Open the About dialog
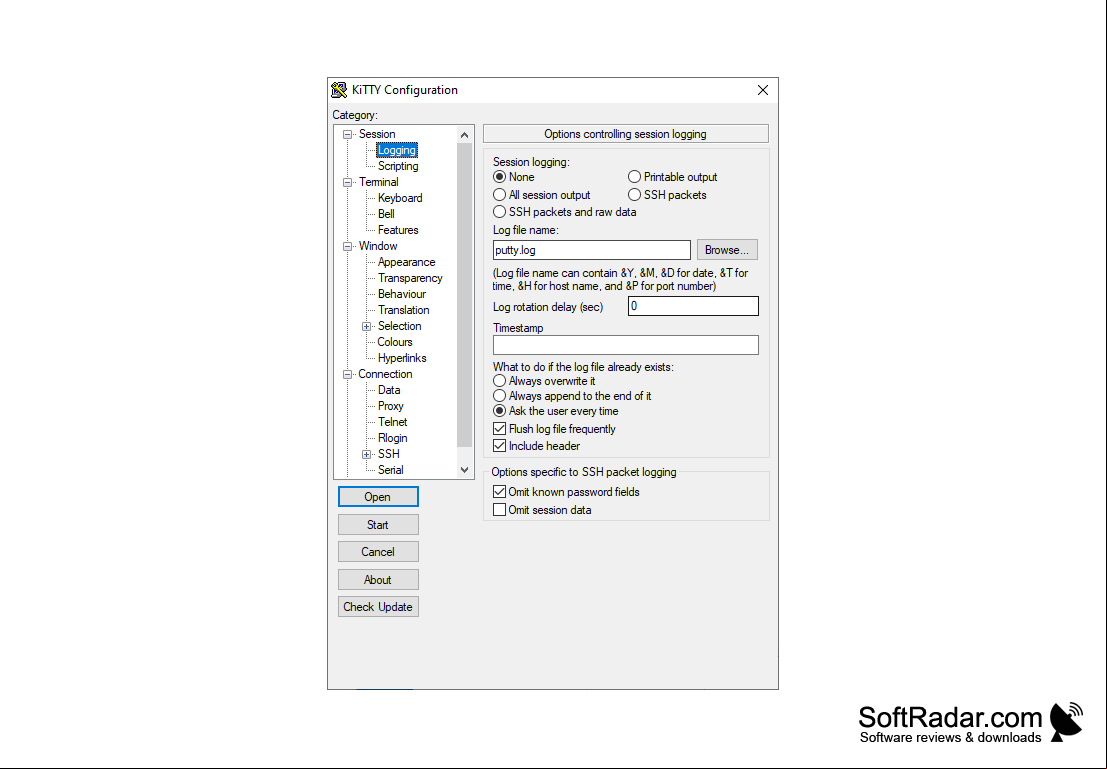Image resolution: width=1107 pixels, height=769 pixels. (378, 580)
